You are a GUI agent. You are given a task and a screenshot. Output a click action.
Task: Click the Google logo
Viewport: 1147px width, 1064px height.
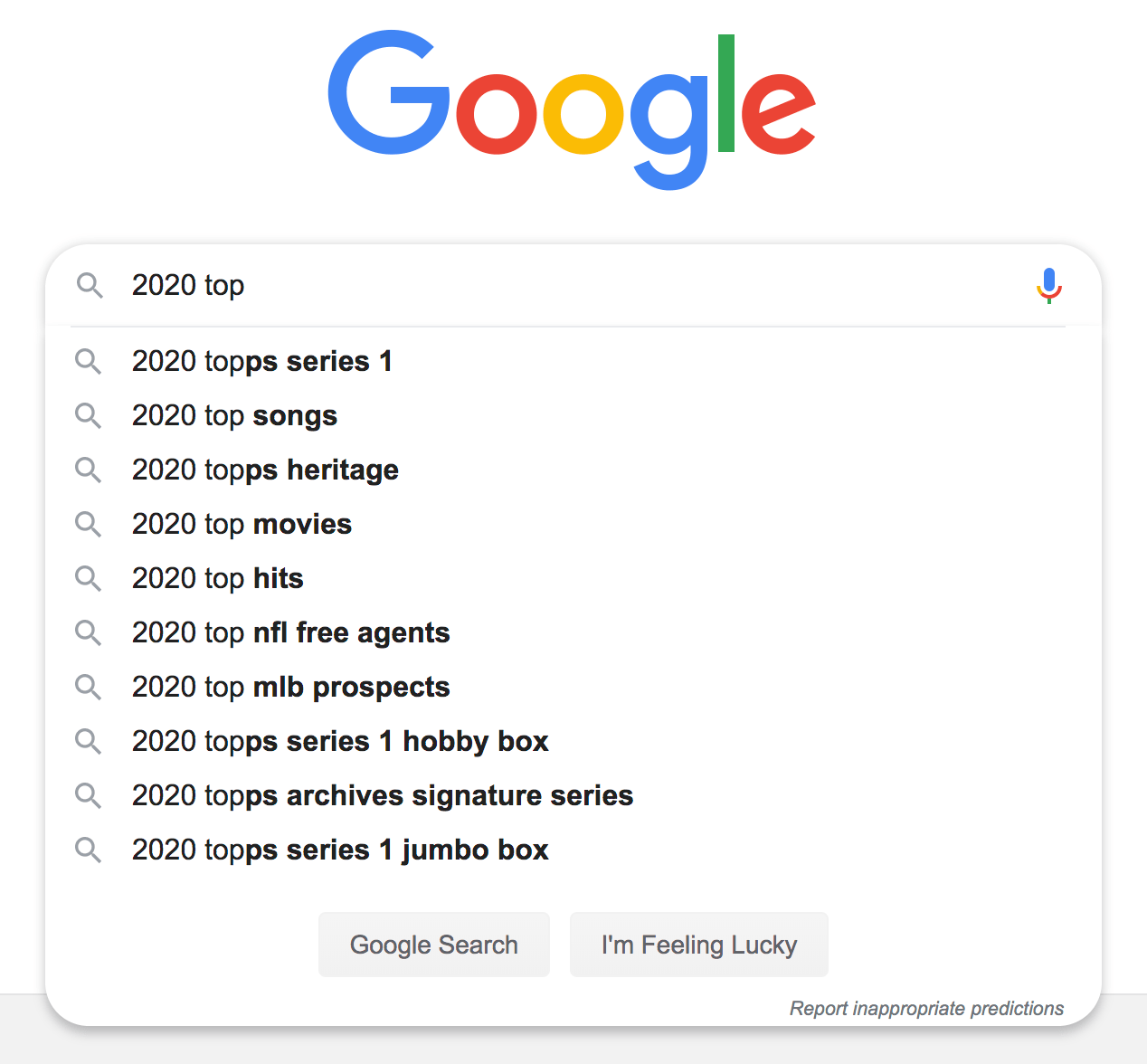[572, 109]
